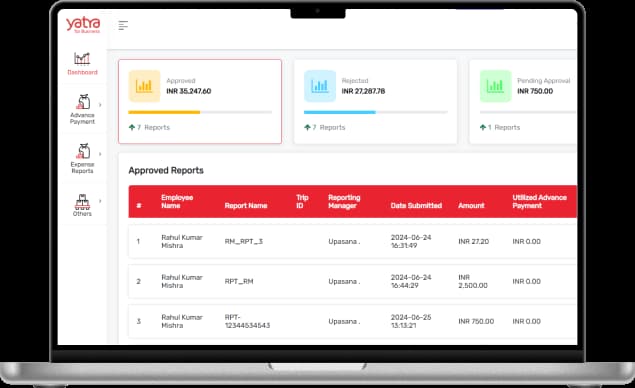The width and height of the screenshot is (635, 388).
Task: Open the 7 Reports link under Approved
Action: (x=149, y=128)
